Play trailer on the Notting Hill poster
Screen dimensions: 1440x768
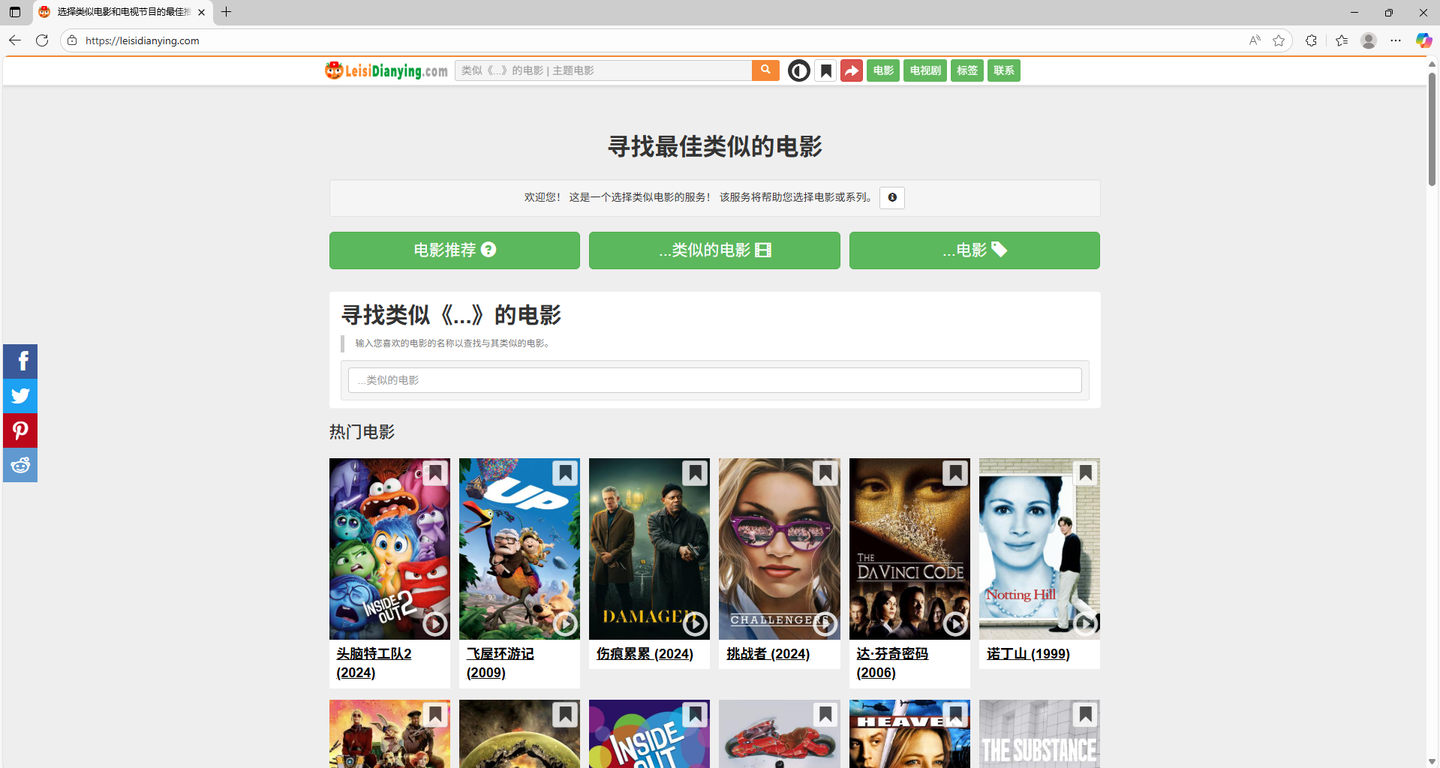[x=1085, y=624]
